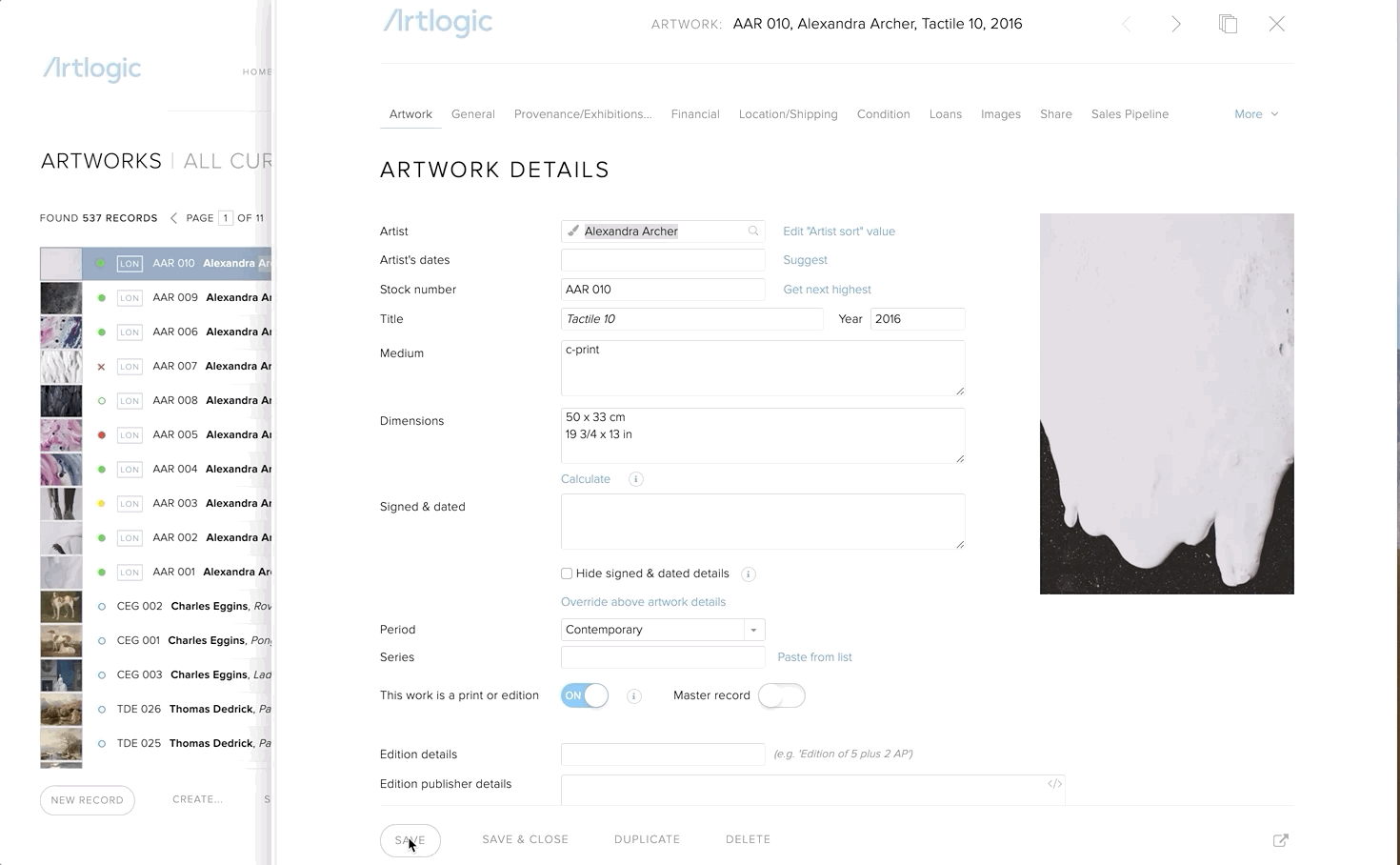The height and width of the screenshot is (865, 1400).
Task: Click red status dot for AAR 005
Action: click(102, 435)
